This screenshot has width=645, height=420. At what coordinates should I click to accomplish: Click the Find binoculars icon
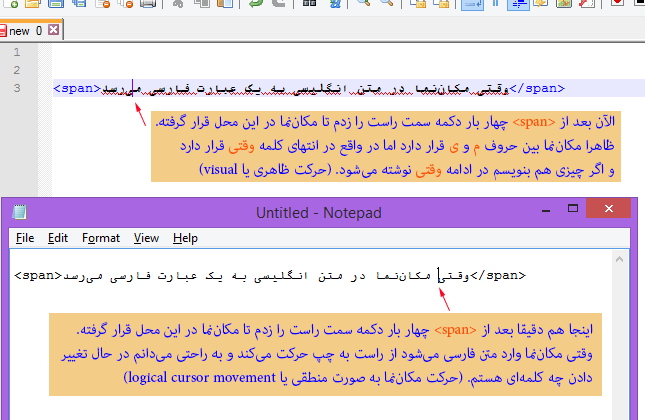pos(309,3)
